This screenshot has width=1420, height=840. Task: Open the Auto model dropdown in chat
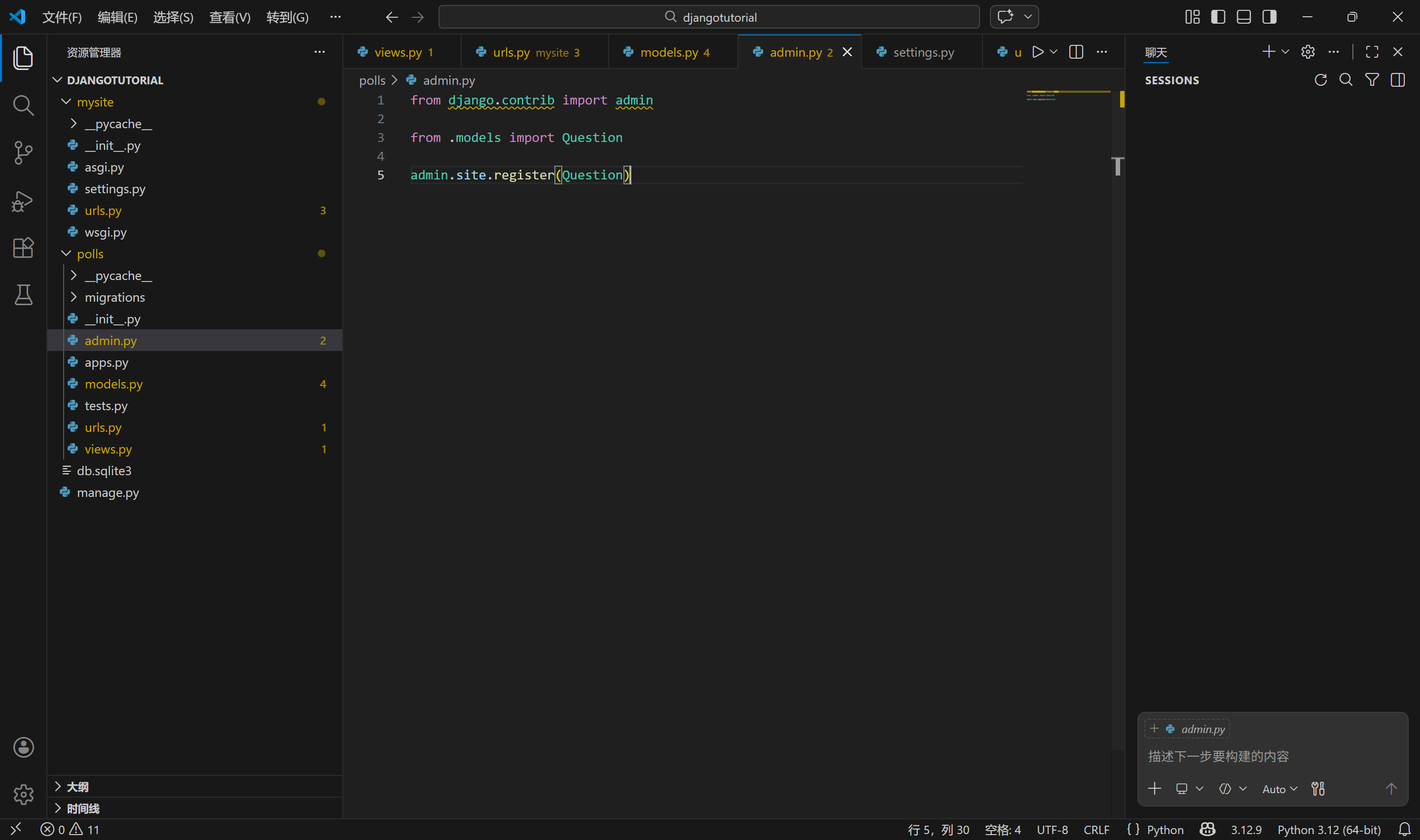coord(1279,789)
